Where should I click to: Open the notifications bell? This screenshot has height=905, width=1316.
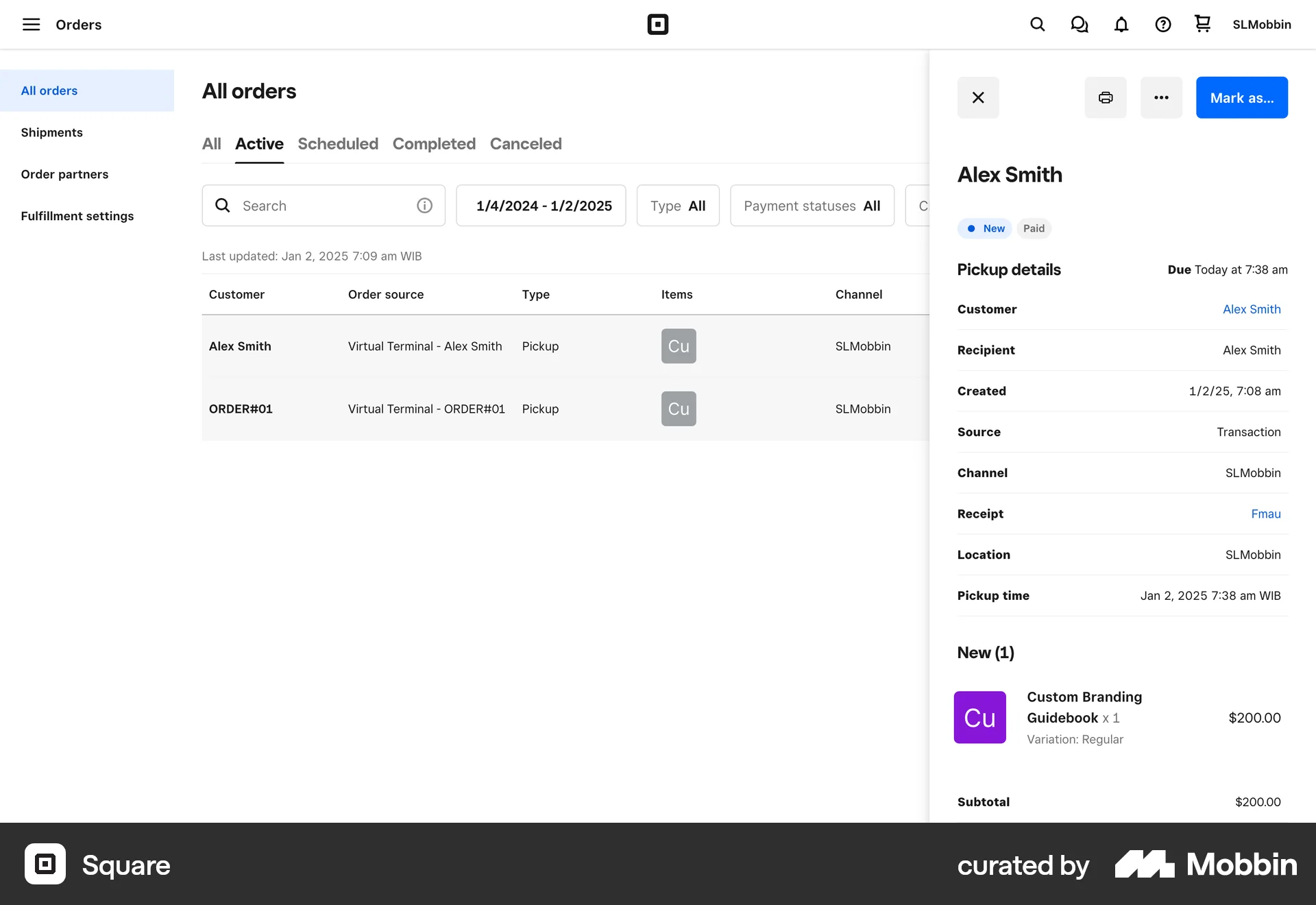point(1121,25)
